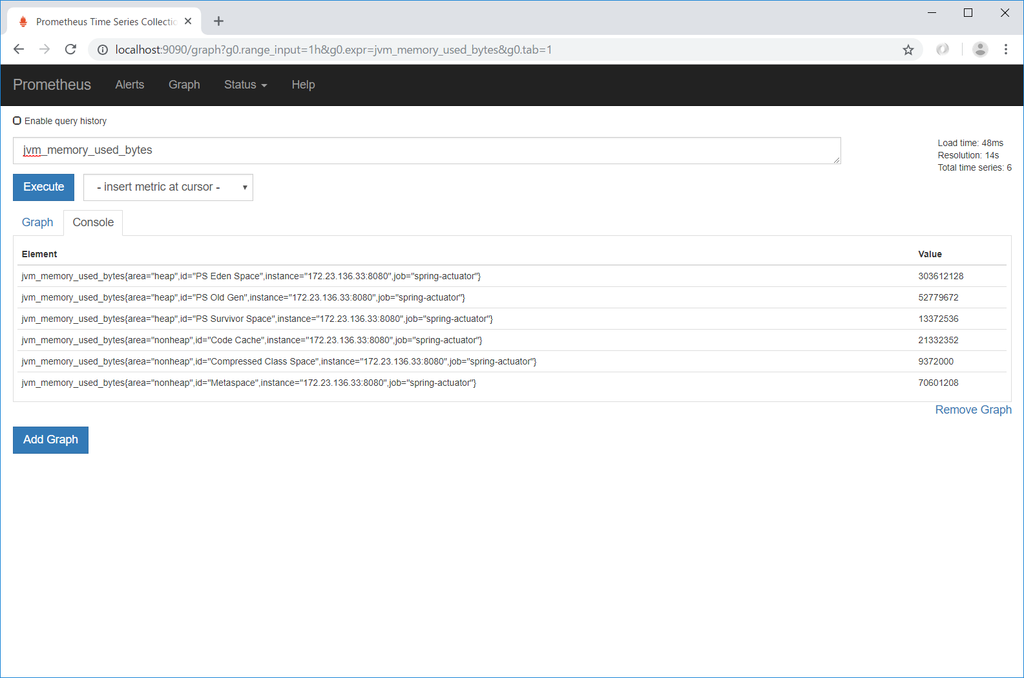The image size is (1024, 678).
Task: Go back to previous page
Action: pos(19,50)
